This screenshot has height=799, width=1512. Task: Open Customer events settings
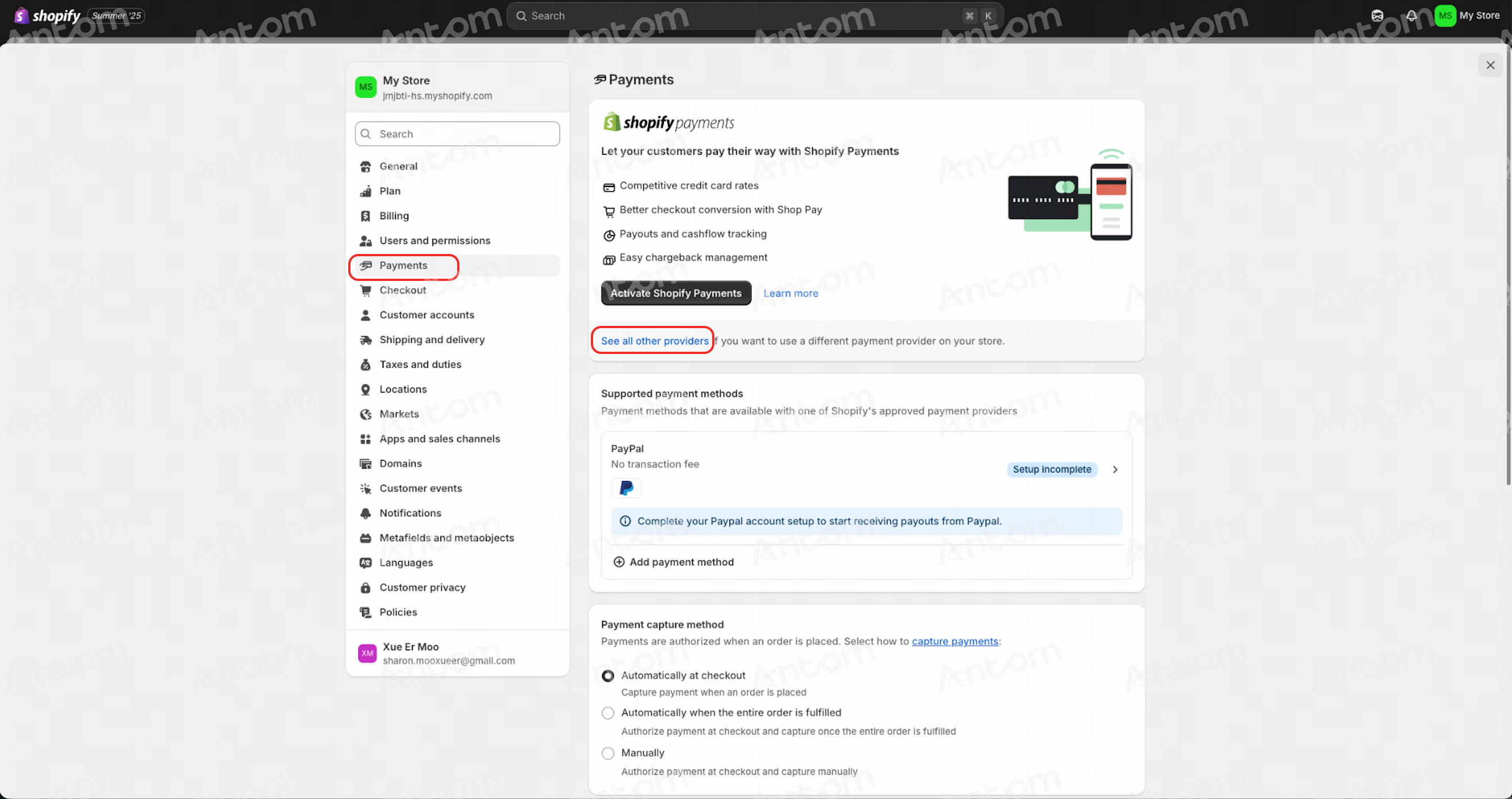click(457, 488)
